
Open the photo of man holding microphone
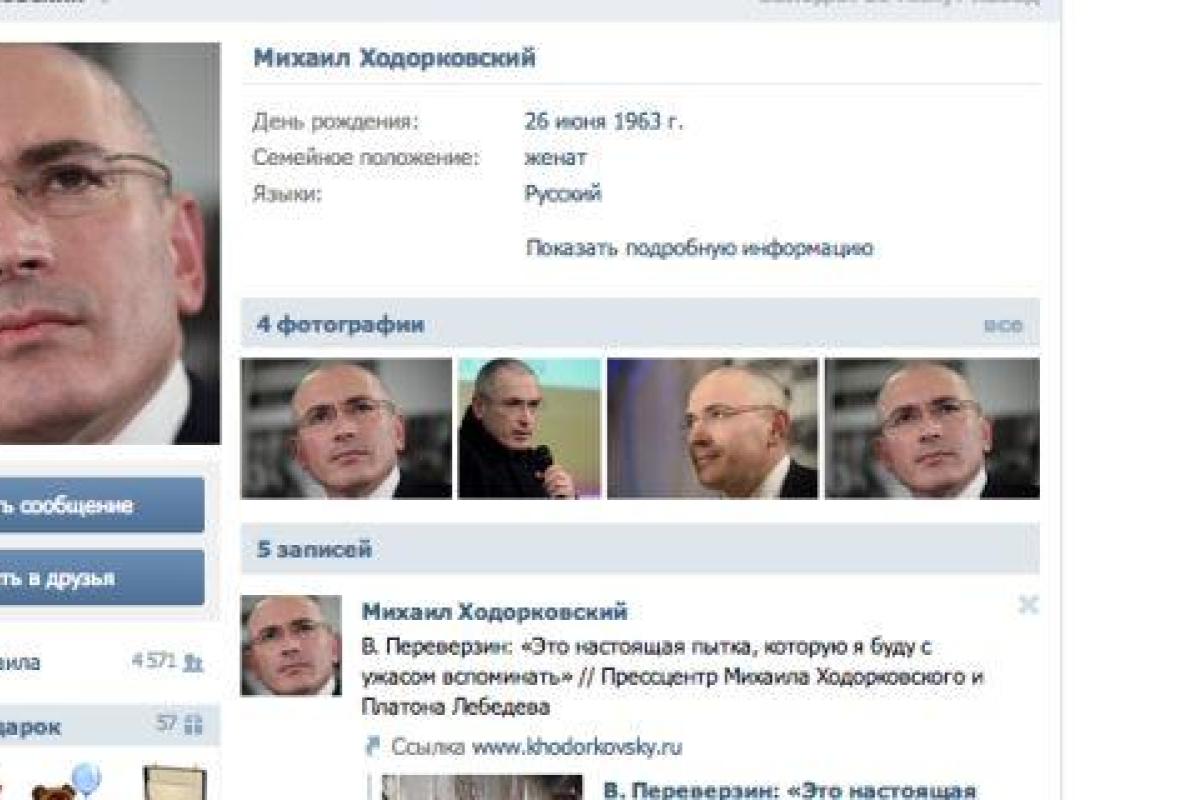click(x=530, y=429)
